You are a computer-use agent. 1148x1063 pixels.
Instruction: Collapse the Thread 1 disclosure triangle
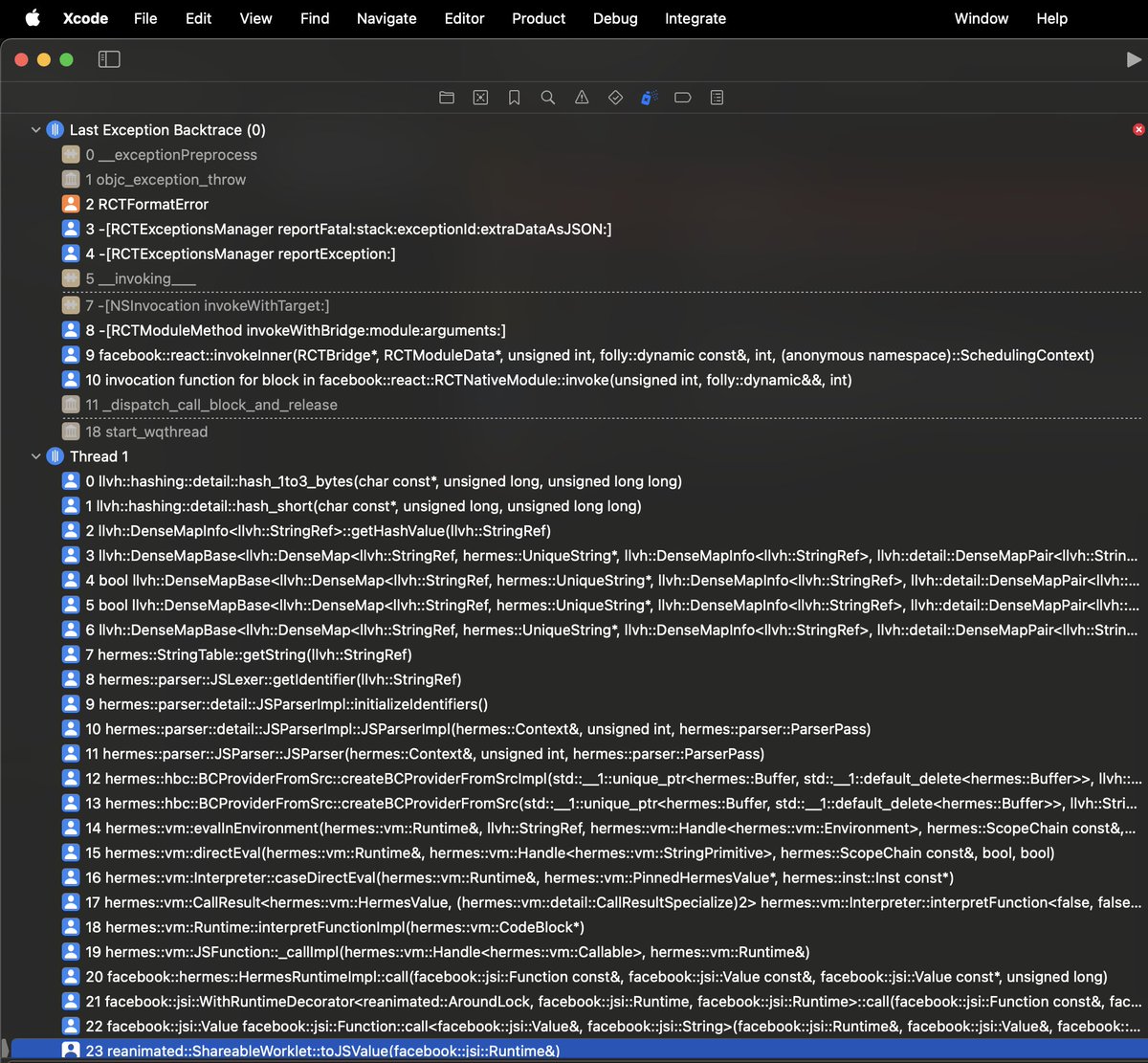coord(35,456)
